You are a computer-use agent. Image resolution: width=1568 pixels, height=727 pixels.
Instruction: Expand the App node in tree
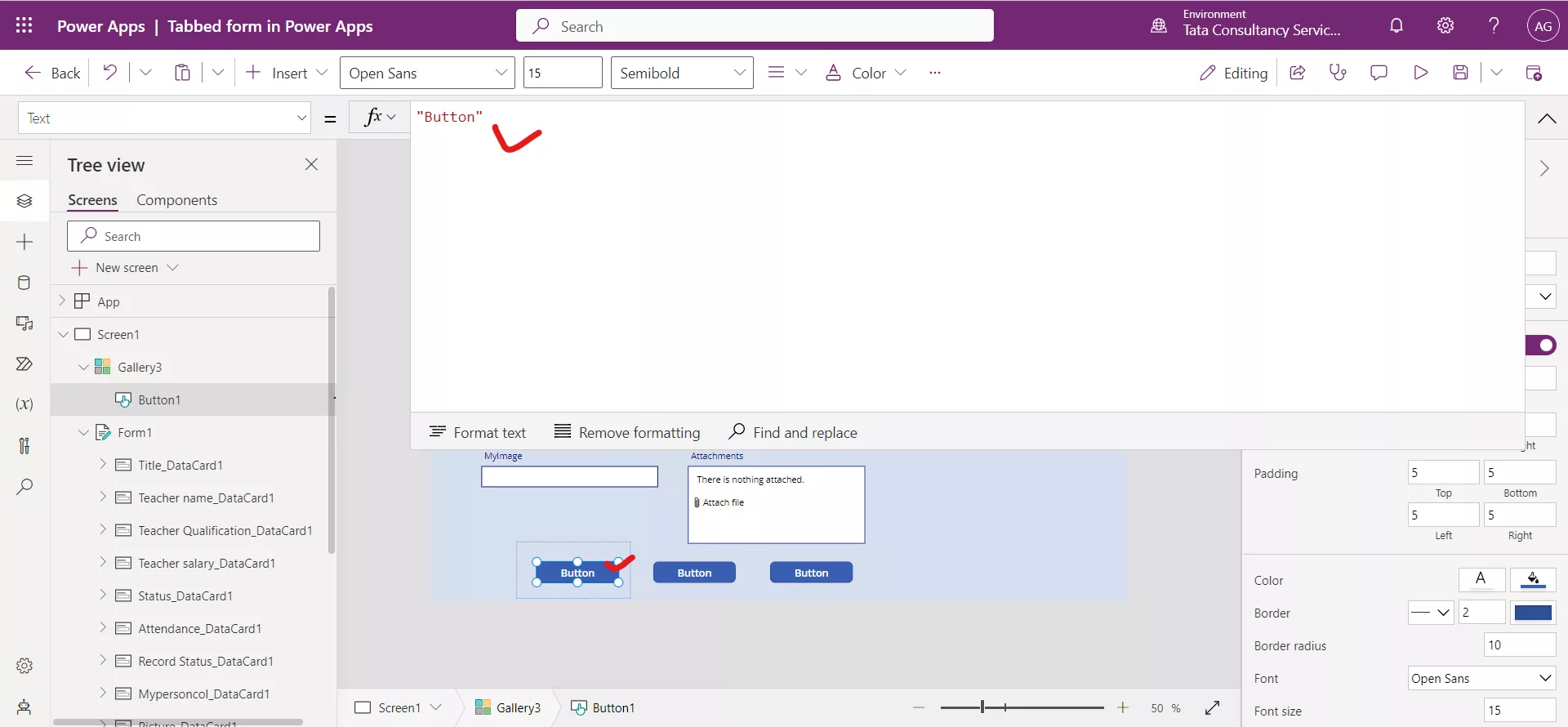pyautogui.click(x=62, y=301)
